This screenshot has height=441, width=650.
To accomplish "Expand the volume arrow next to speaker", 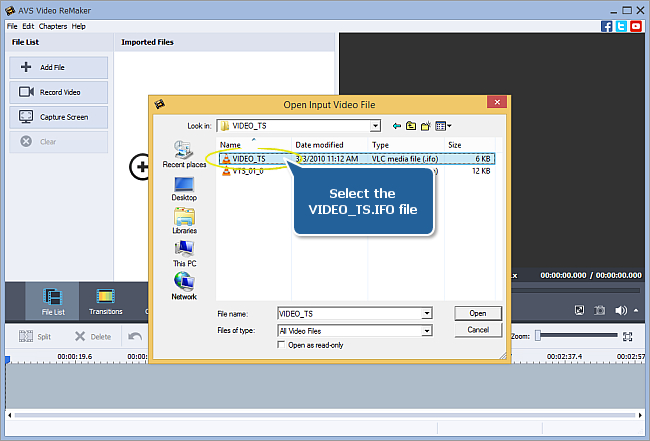I will point(636,310).
